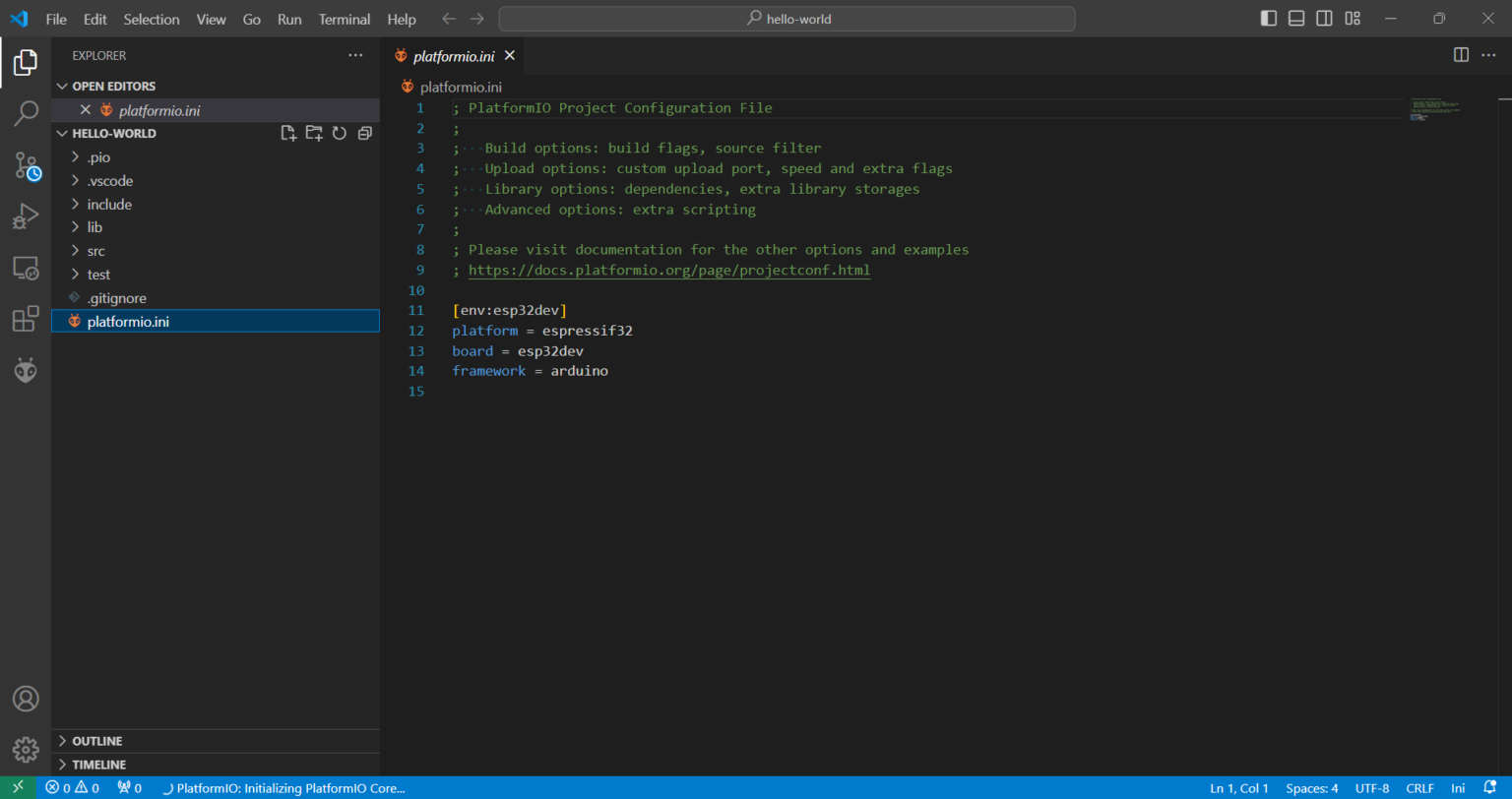The image size is (1512, 799).
Task: Open the Search view in activity bar
Action: click(26, 114)
